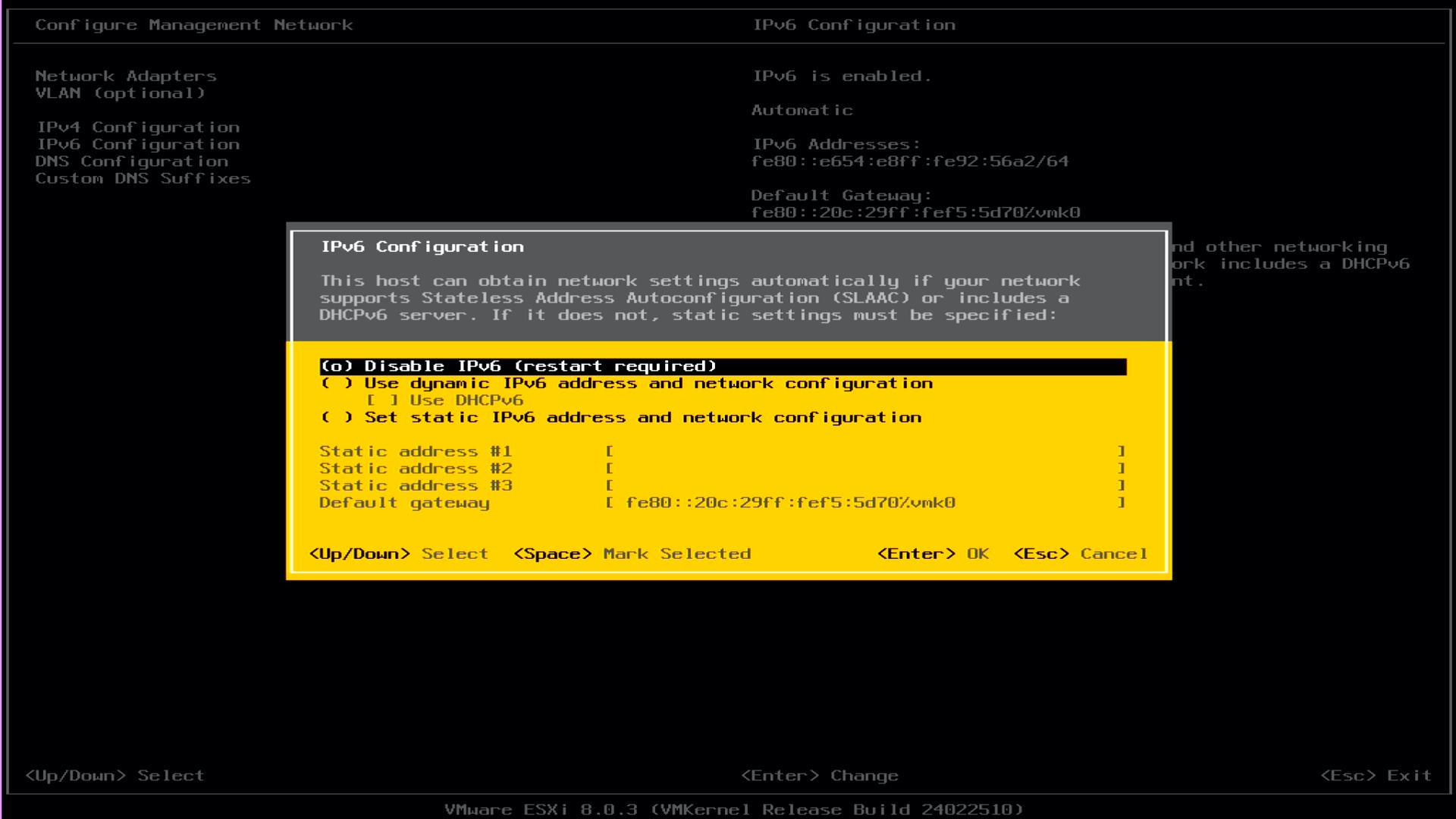Open VLAN (optional) menu item

click(120, 93)
